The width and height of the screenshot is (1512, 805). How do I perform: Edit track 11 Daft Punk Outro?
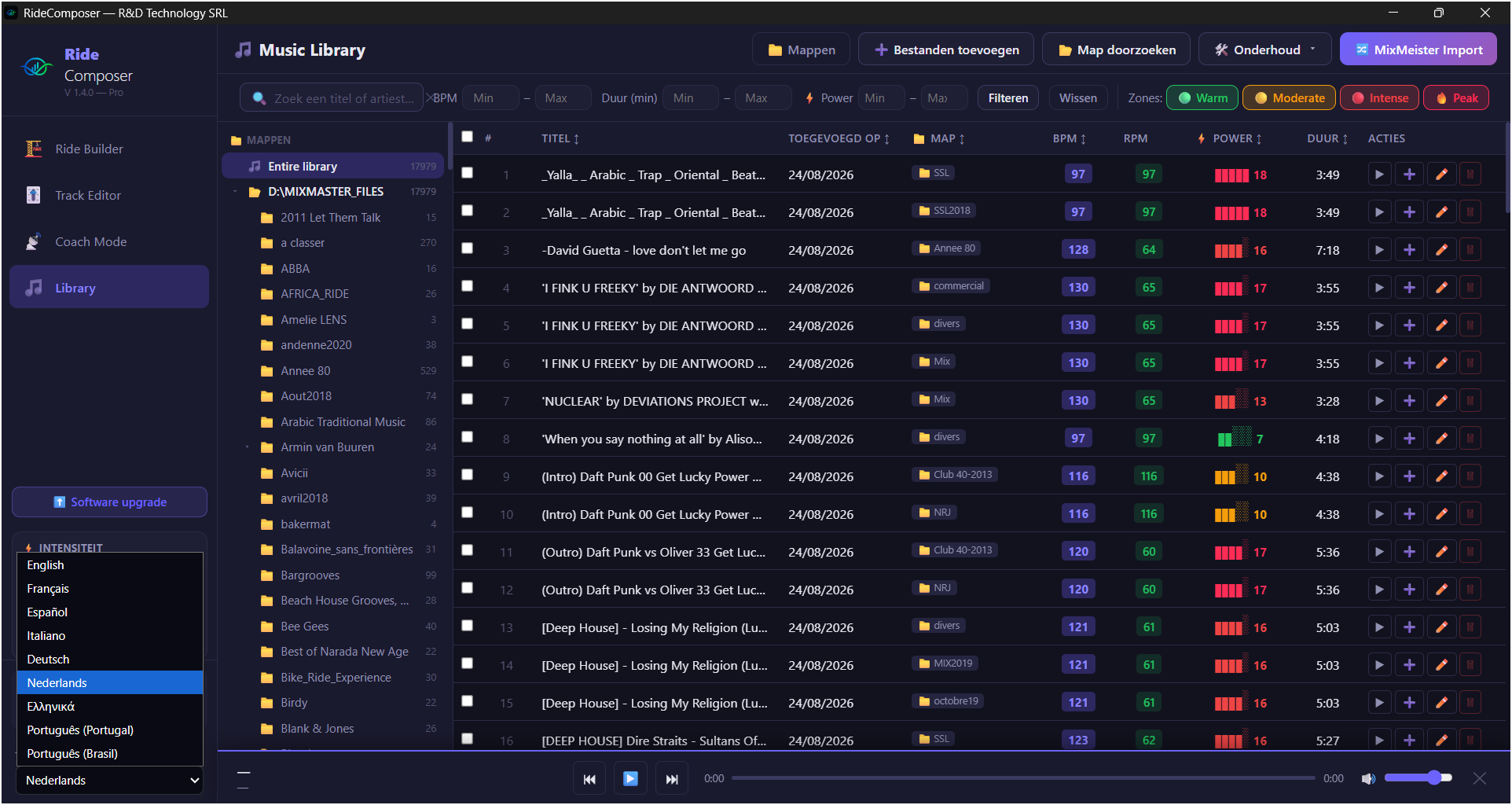tap(1441, 552)
